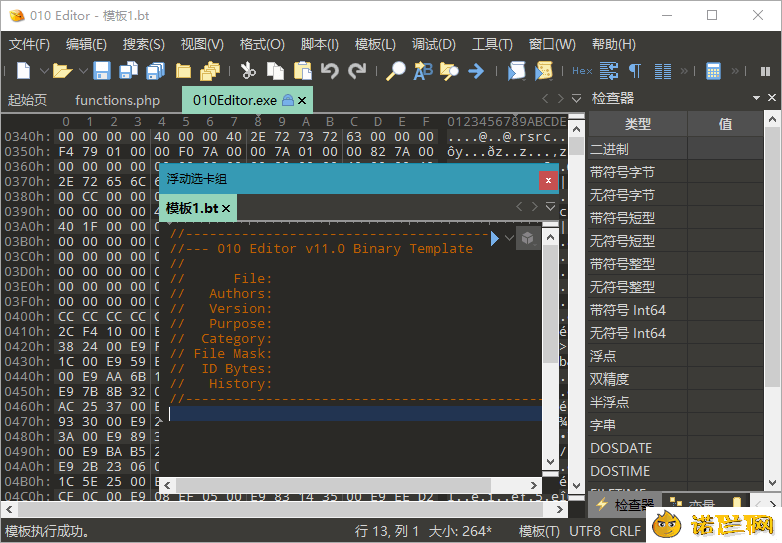Click the close all files icon
The width and height of the screenshot is (782, 543).
pos(210,71)
